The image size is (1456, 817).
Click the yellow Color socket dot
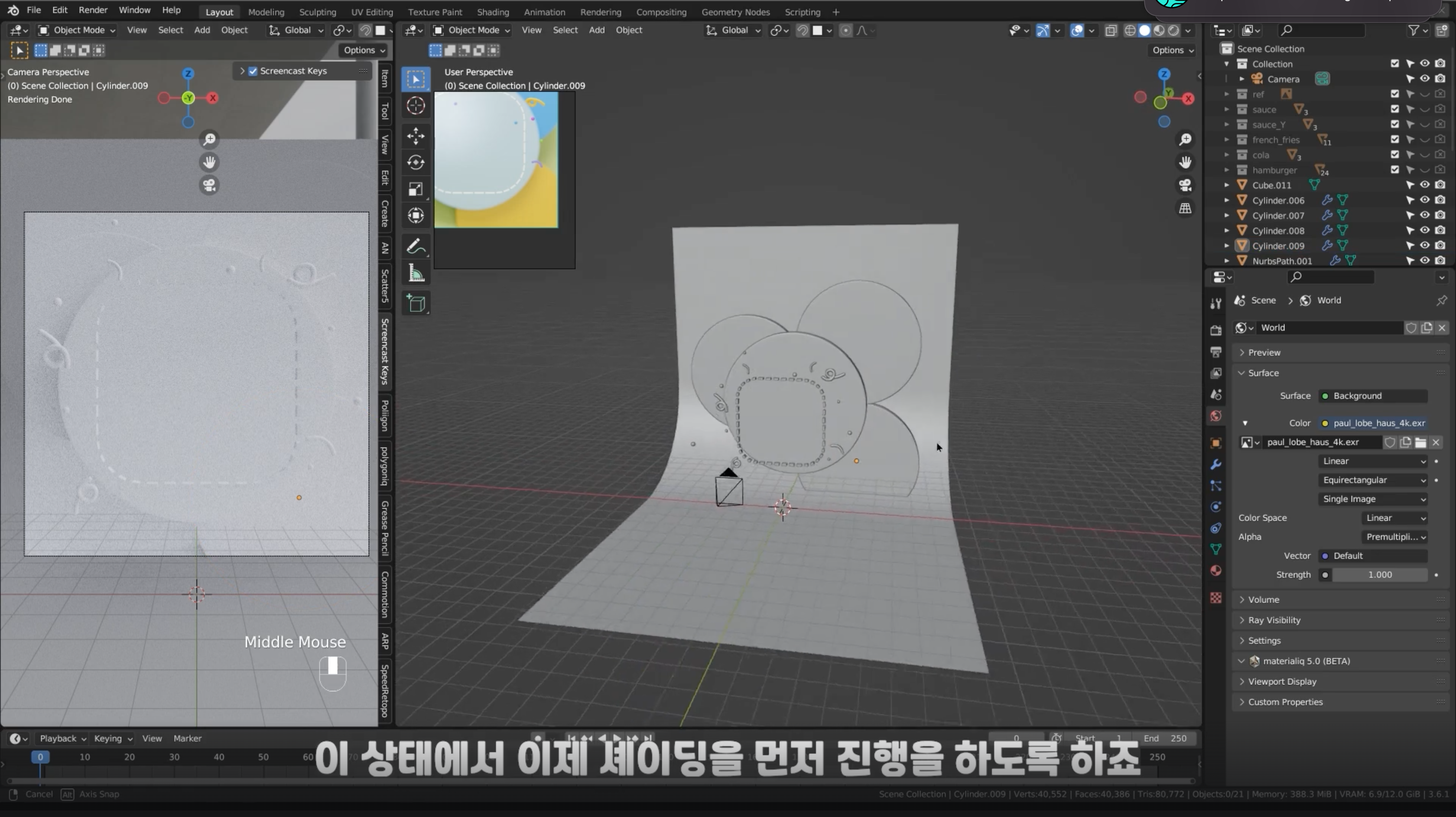[x=1325, y=424]
